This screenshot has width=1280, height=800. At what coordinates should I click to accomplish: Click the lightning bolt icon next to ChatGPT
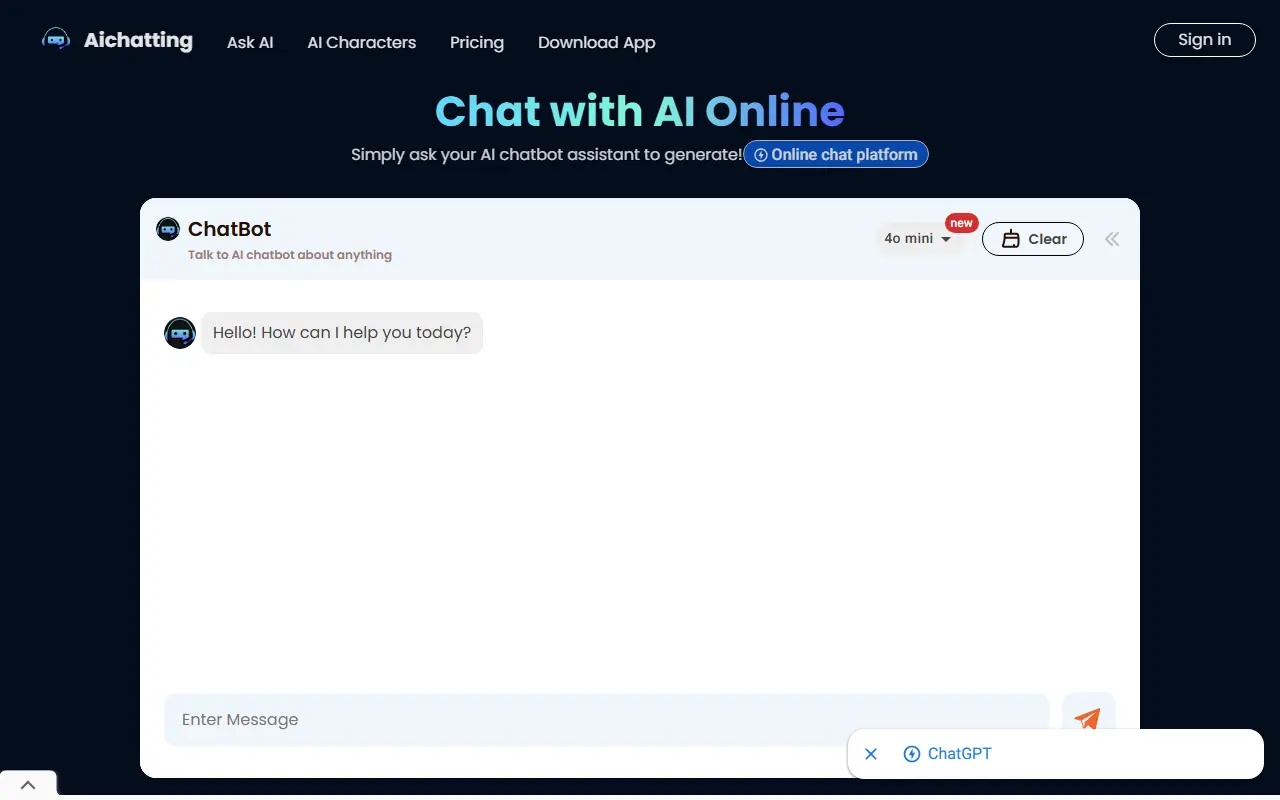(x=911, y=753)
